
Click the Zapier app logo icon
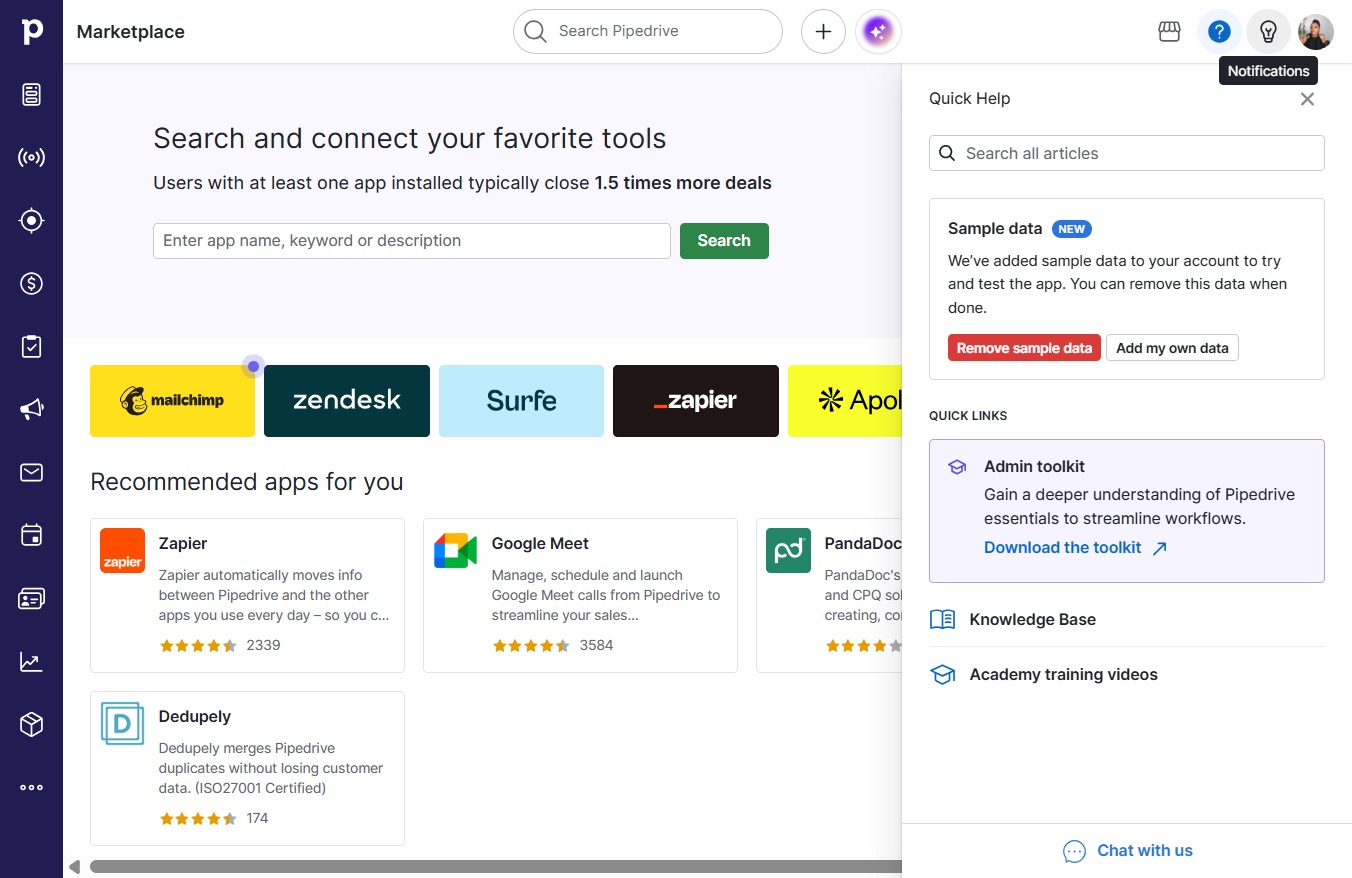point(123,551)
